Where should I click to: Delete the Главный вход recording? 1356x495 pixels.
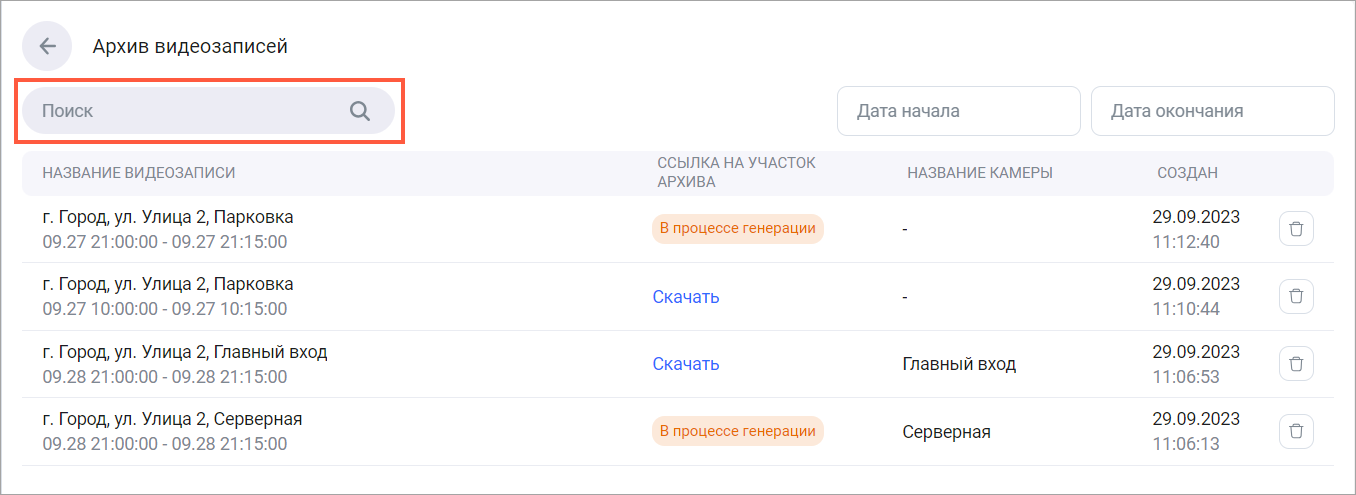[x=1296, y=364]
